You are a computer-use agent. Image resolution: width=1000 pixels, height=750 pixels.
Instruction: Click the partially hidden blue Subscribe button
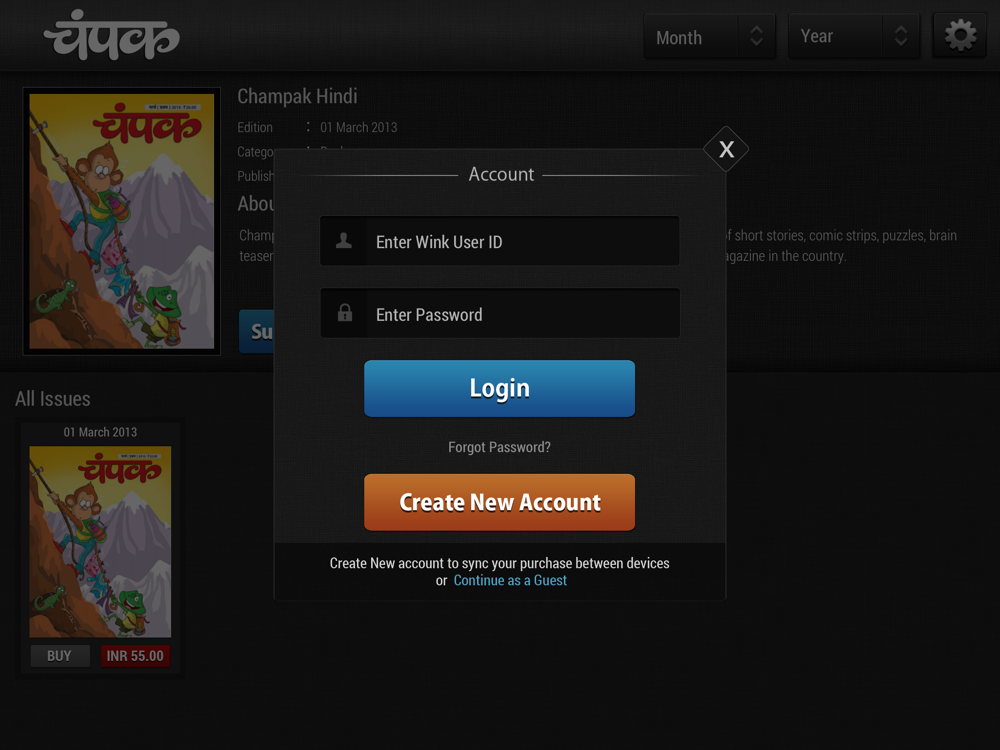tap(257, 331)
